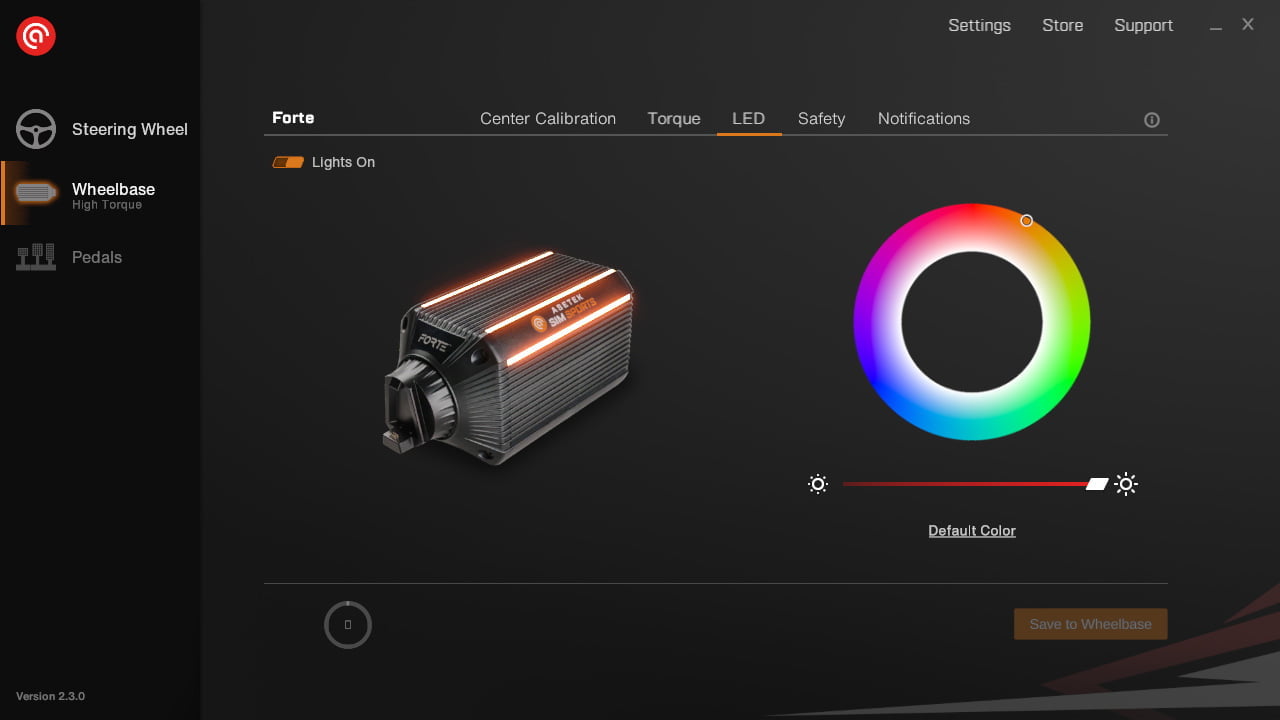Select the LED tab
This screenshot has width=1280, height=720.
click(x=748, y=119)
